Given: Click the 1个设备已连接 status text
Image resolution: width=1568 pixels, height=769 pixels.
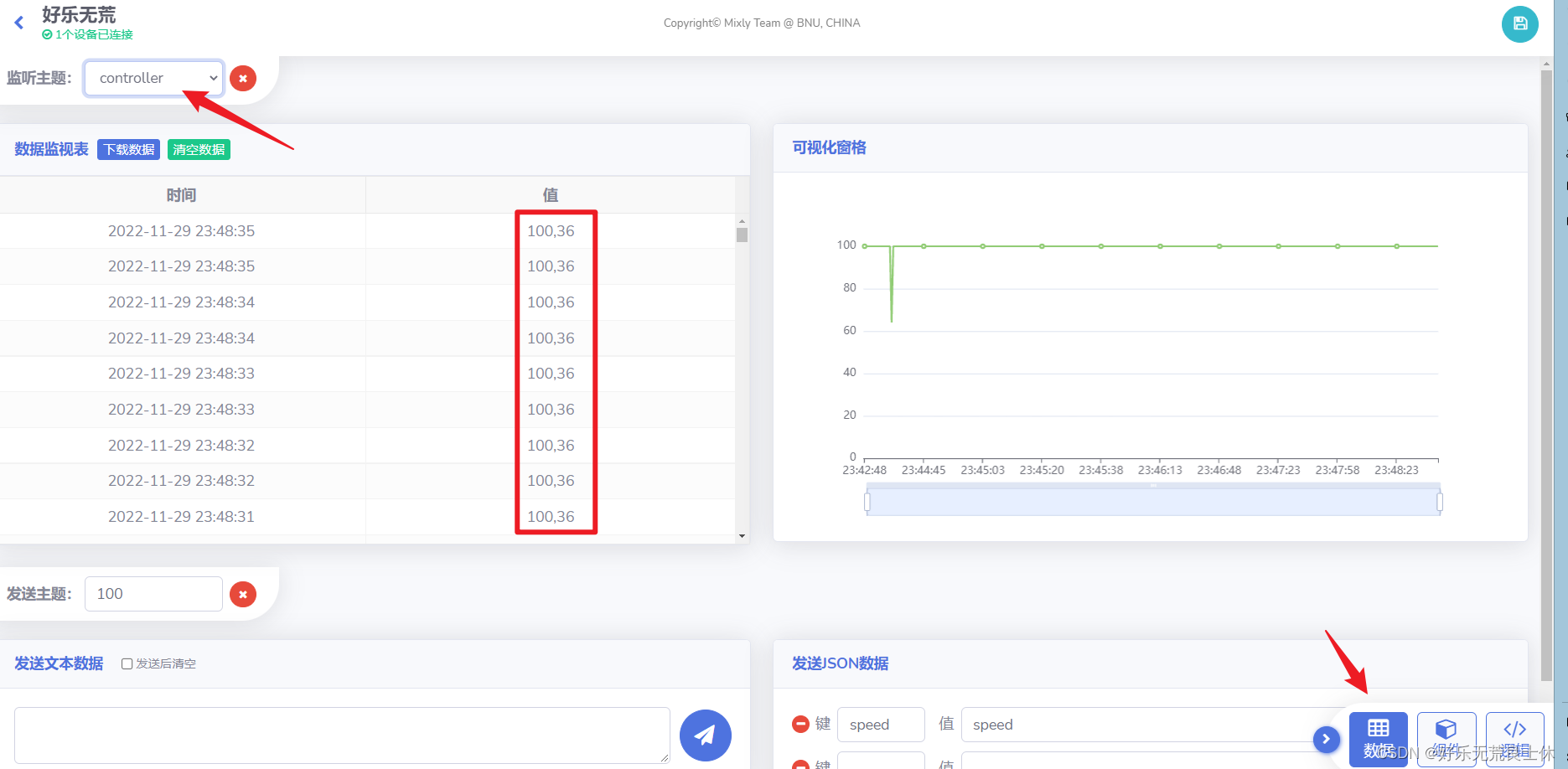Looking at the screenshot, I should [94, 35].
